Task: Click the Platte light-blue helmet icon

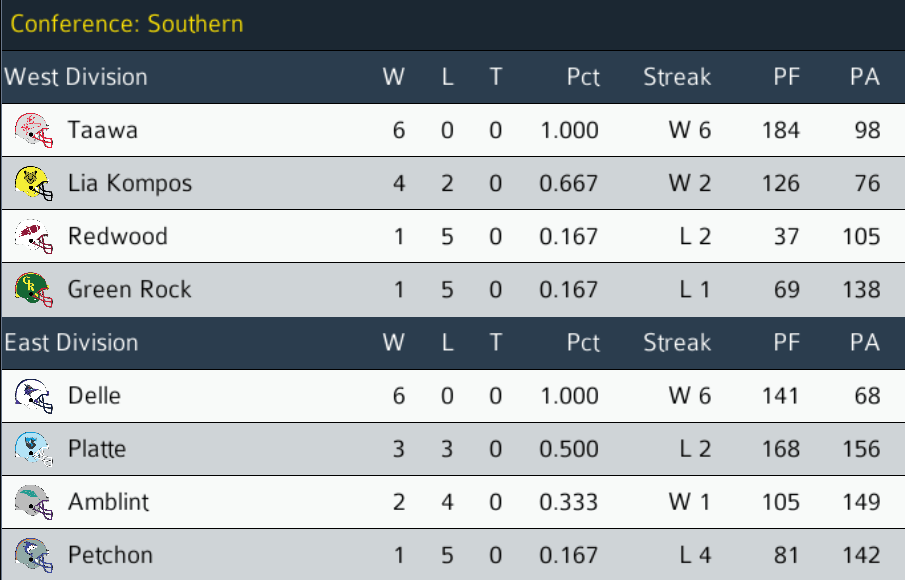Action: (33, 449)
